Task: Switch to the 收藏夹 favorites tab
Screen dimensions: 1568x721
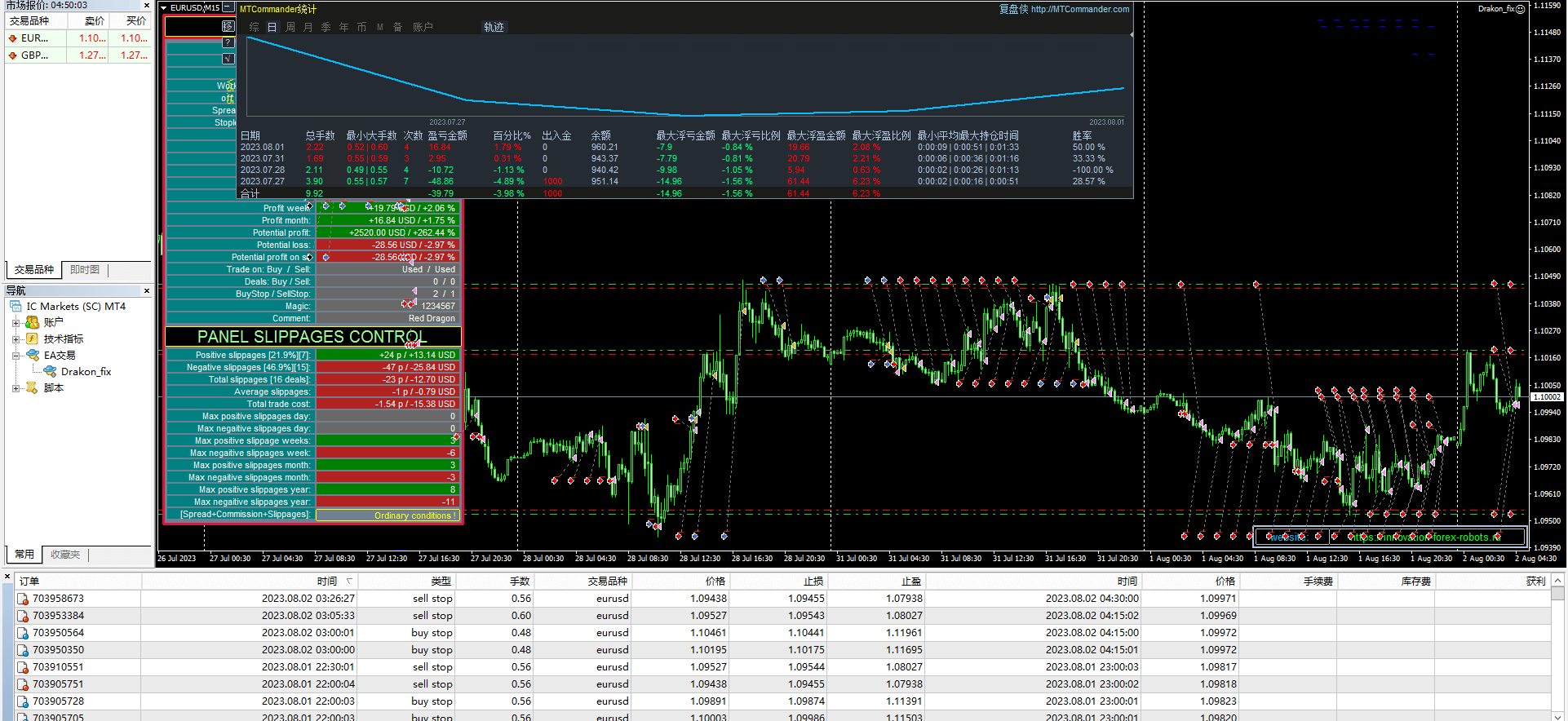Action: pyautogui.click(x=65, y=555)
